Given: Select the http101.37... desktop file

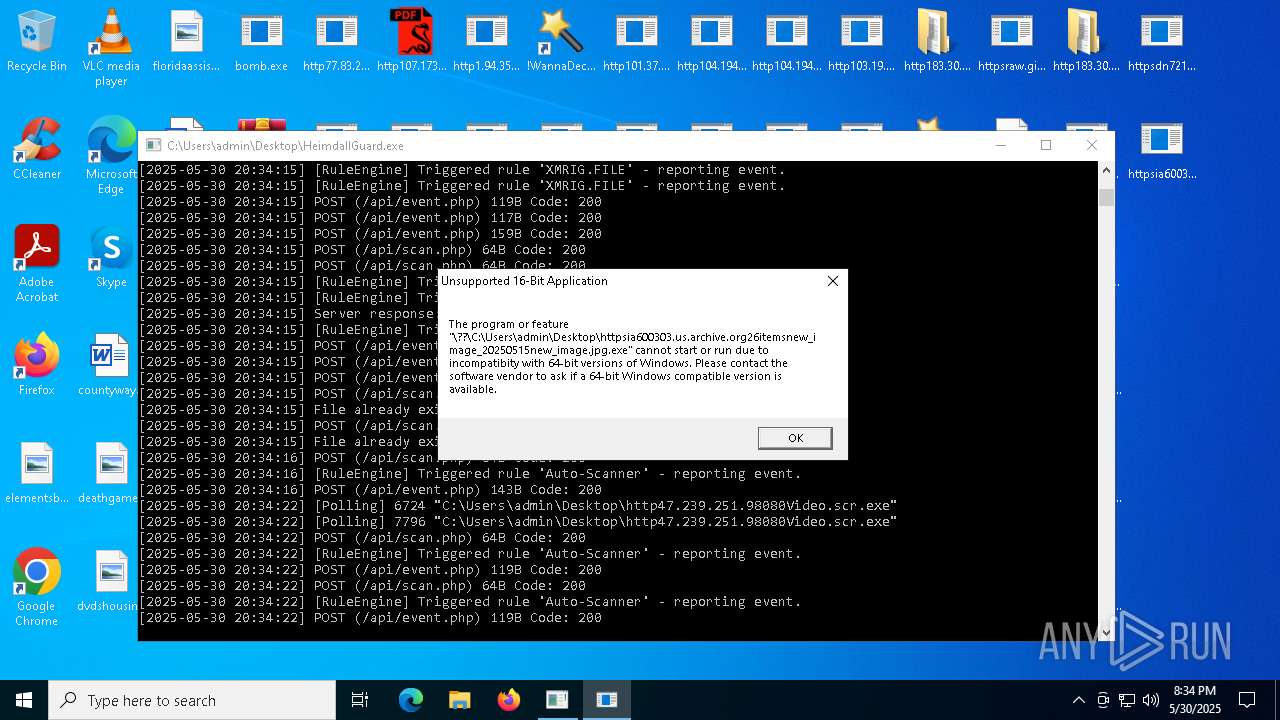Looking at the screenshot, I should click(x=636, y=41).
